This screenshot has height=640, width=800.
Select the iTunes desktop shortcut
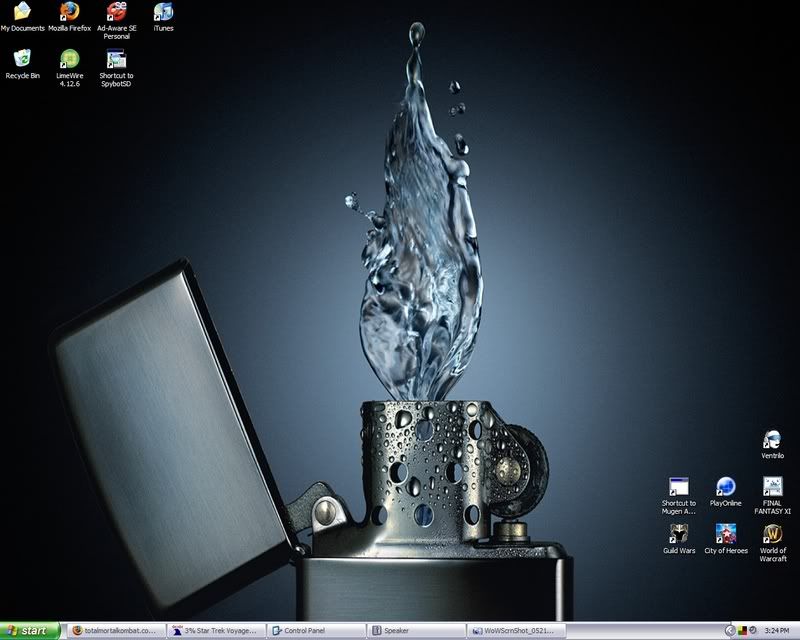coord(163,17)
